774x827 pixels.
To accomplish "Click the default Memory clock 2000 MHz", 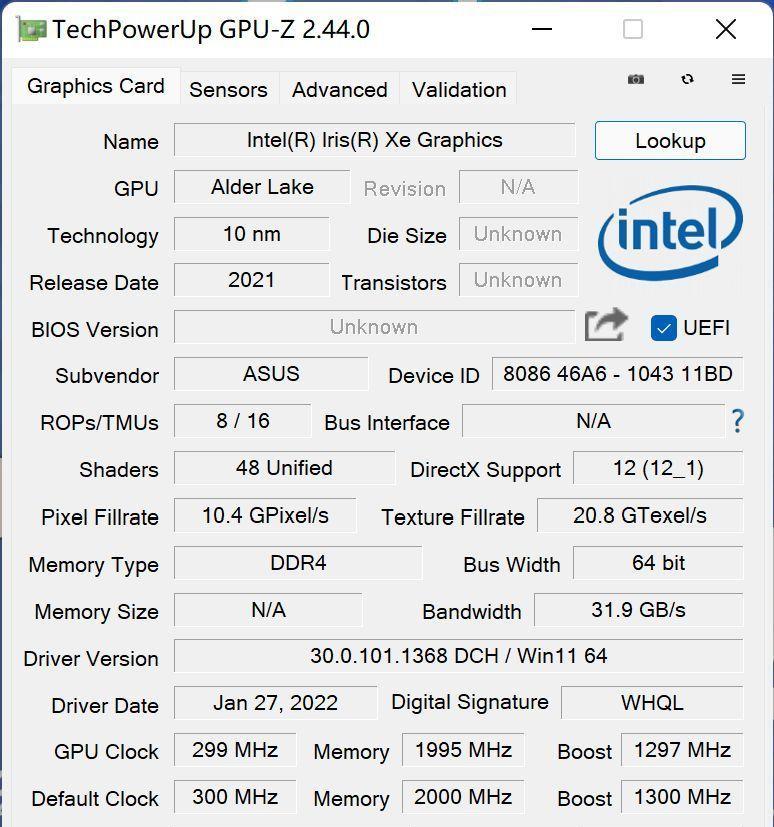I will click(x=463, y=796).
